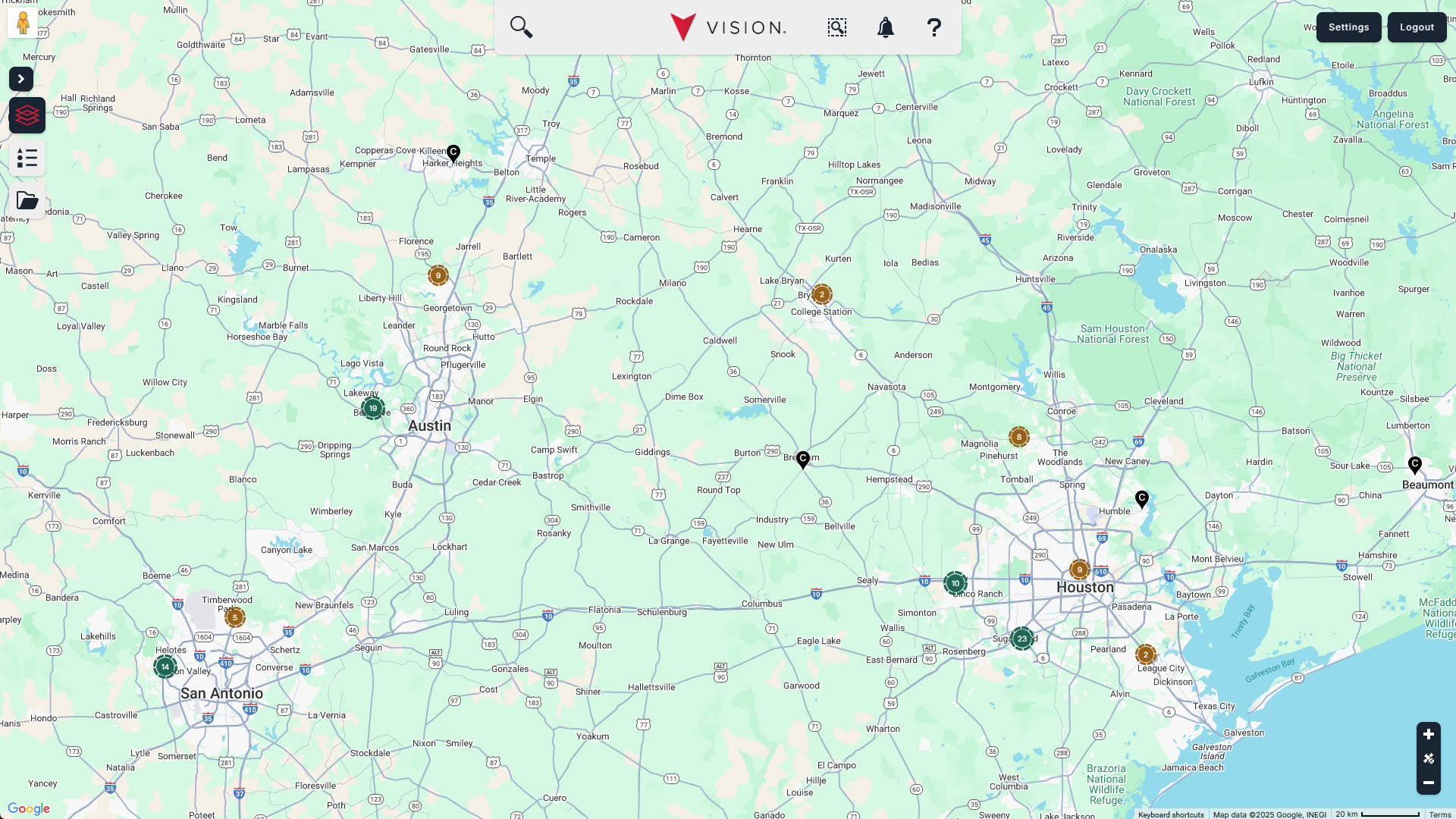Viewport: 1456px width, 819px height.
Task: Open the Terms link
Action: [x=1439, y=814]
